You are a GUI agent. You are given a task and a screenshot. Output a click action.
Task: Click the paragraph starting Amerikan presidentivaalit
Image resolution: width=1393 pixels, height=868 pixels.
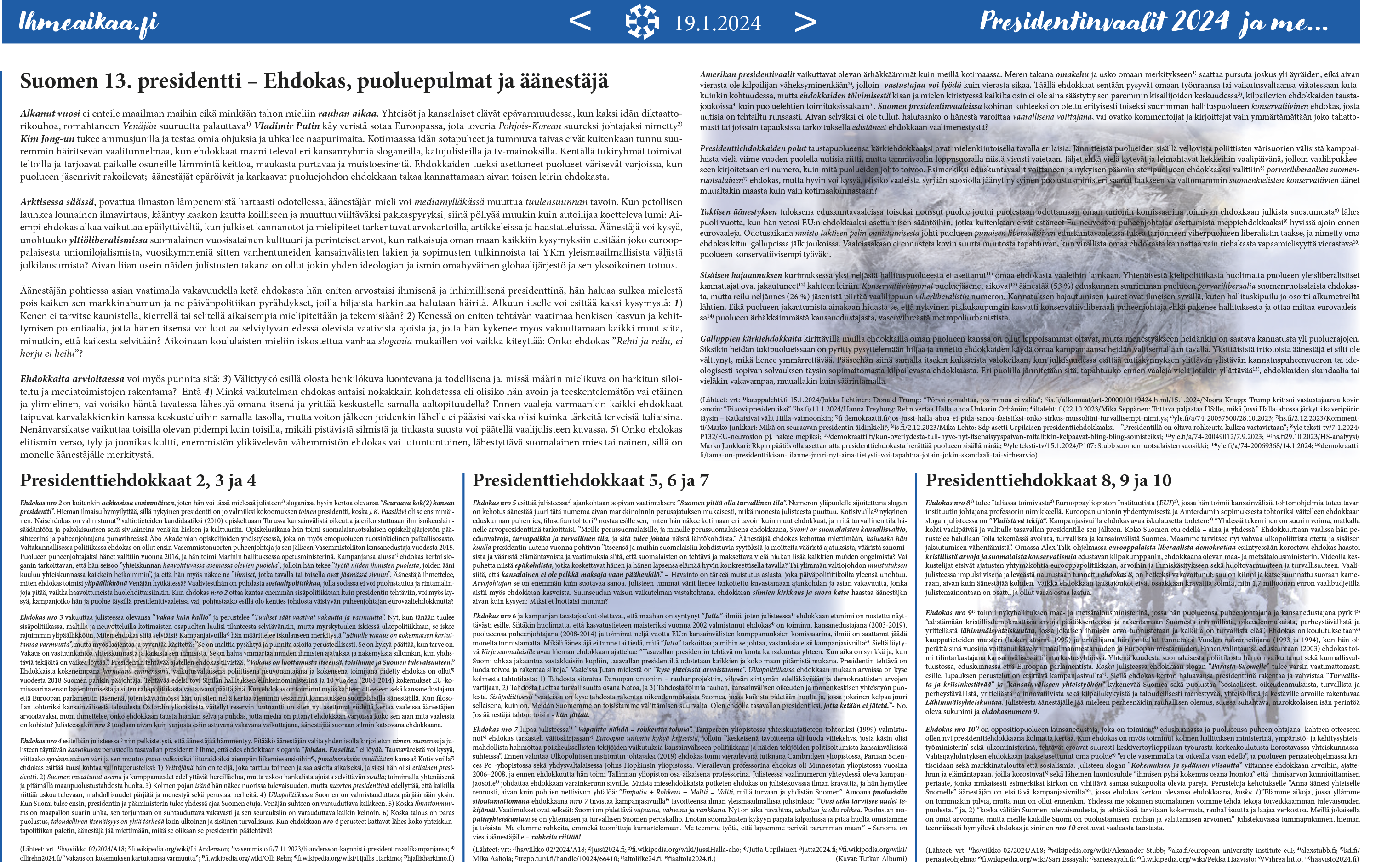point(1029,101)
